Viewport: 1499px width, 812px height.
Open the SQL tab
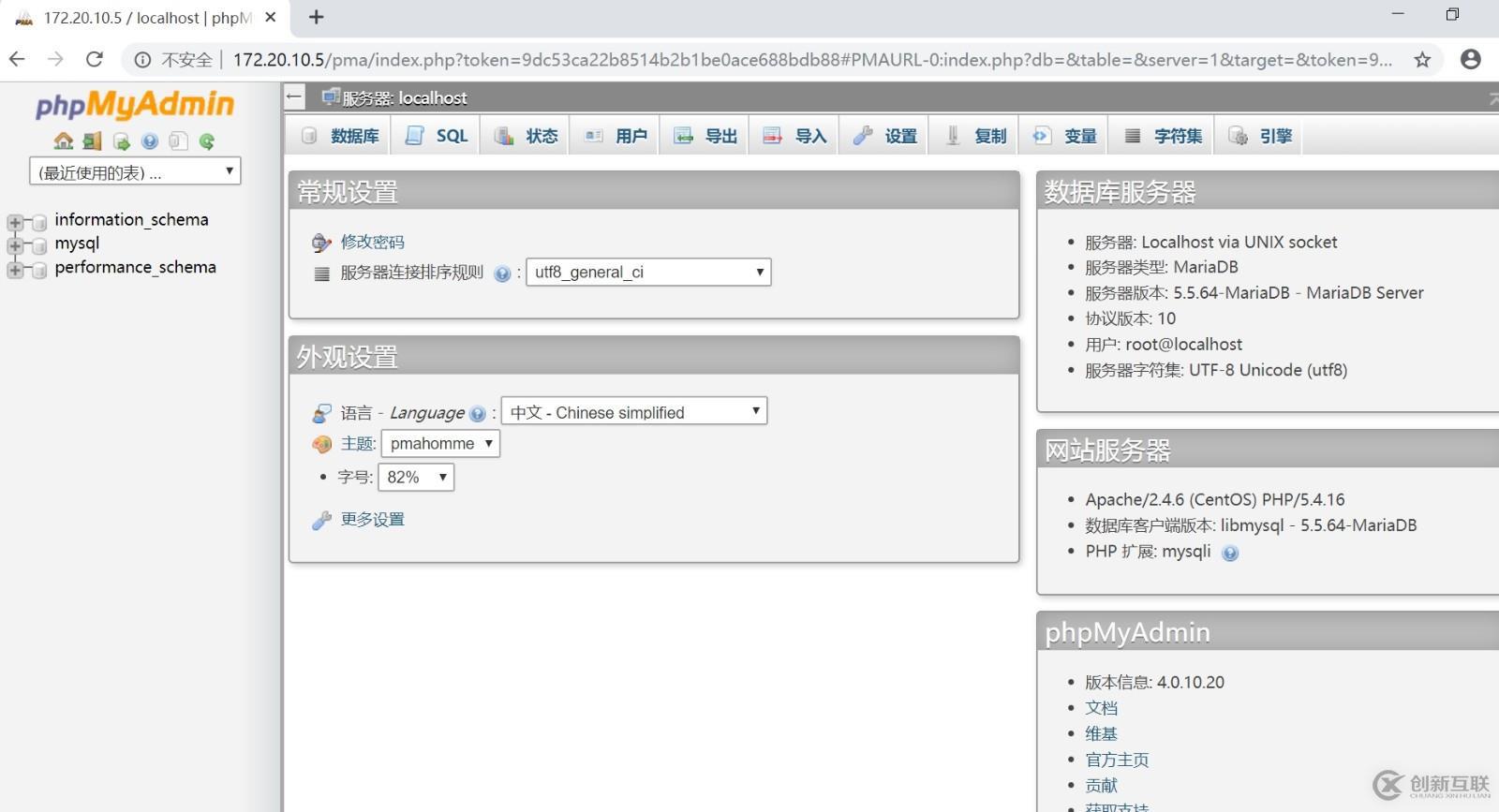437,136
